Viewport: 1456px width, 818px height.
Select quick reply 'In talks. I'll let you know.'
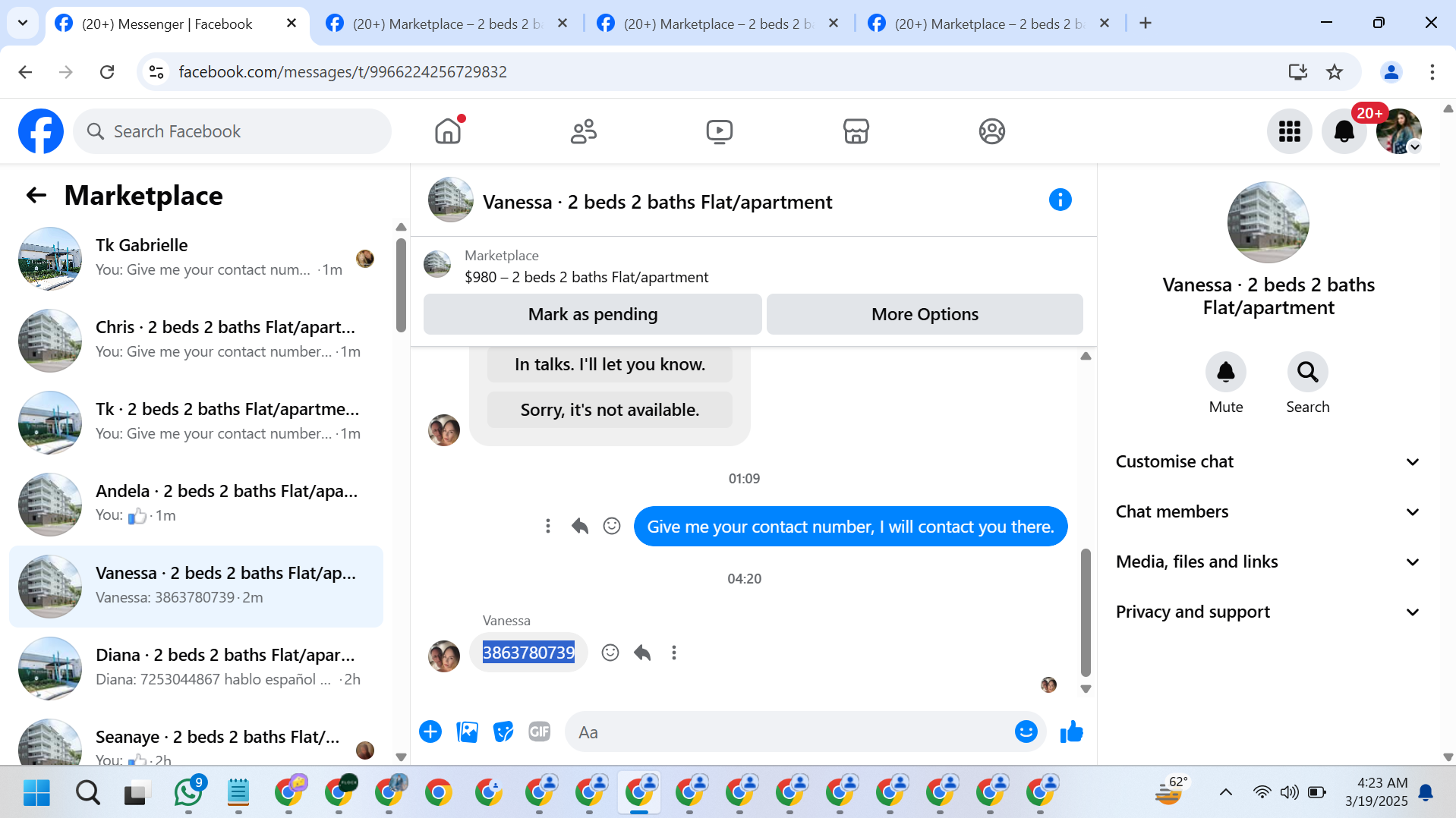(610, 364)
